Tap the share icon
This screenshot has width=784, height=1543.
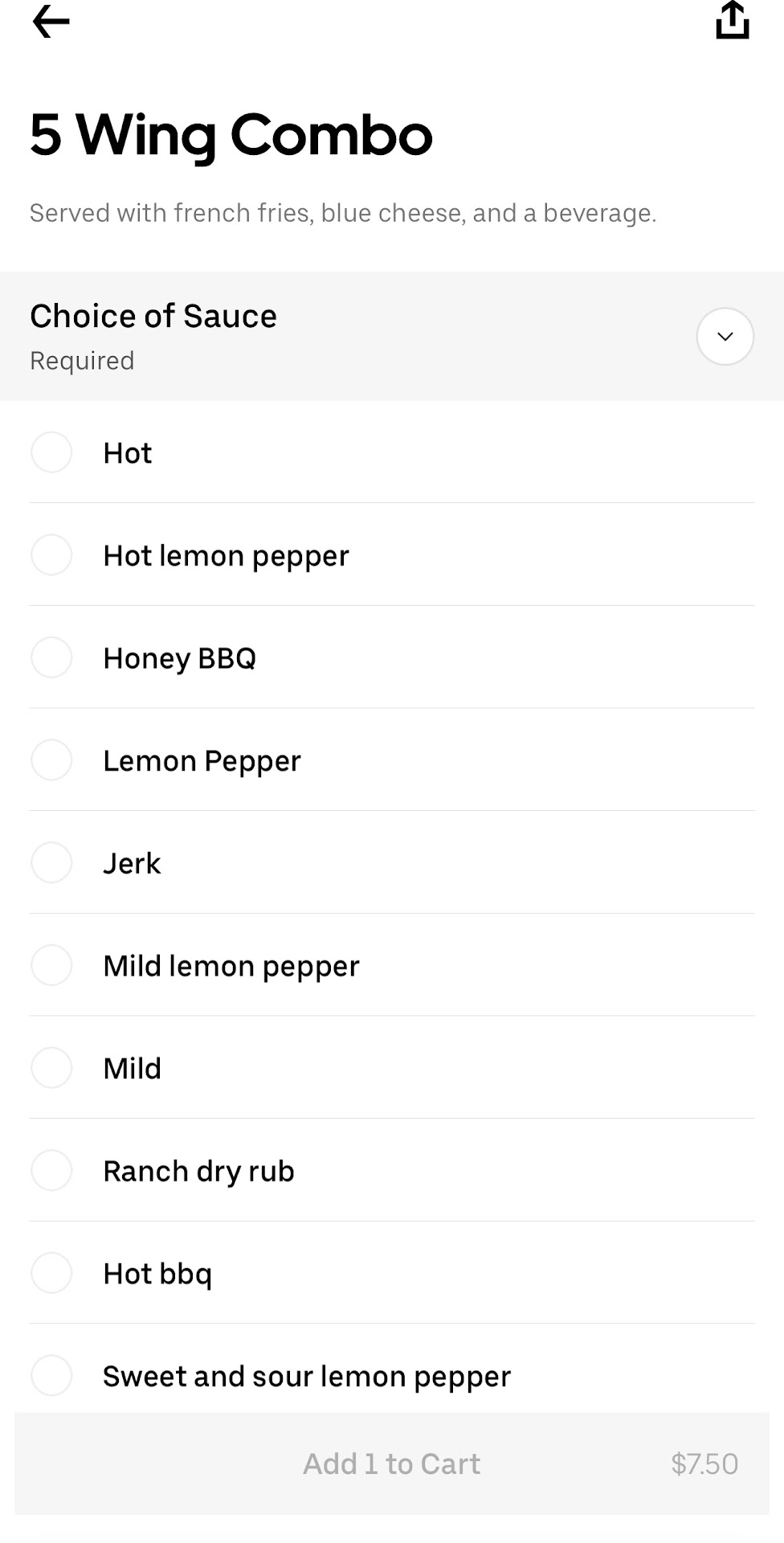coord(732,20)
